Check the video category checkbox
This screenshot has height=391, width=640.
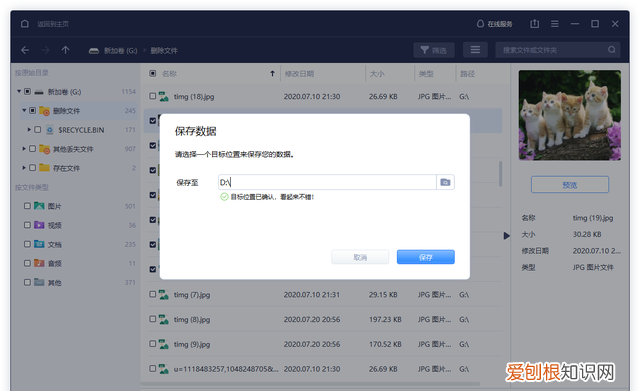27,225
